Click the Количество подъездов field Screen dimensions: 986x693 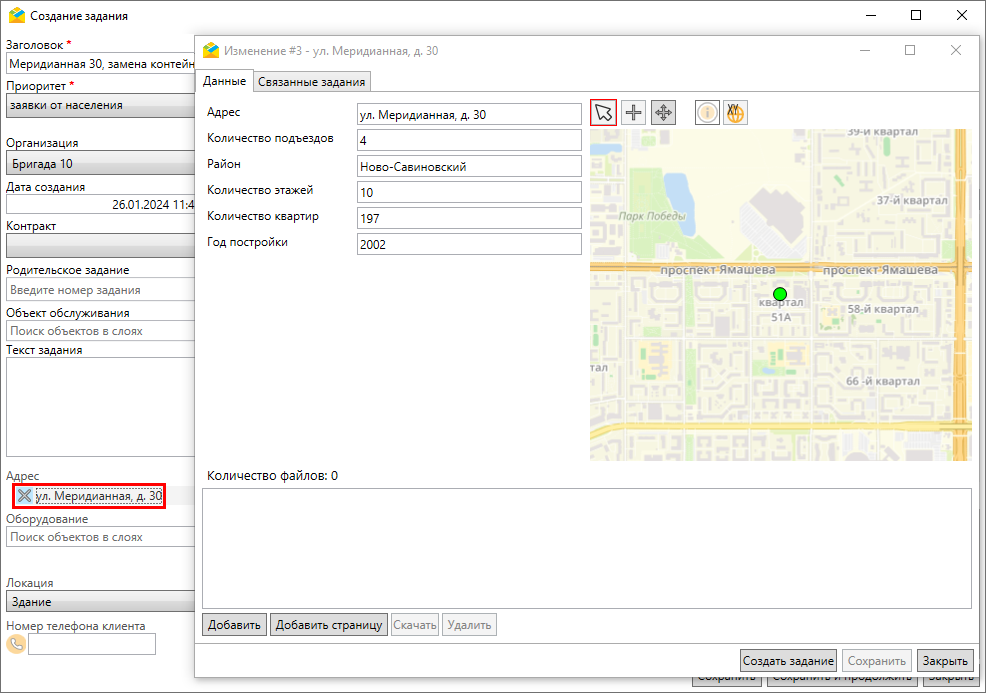[468, 140]
